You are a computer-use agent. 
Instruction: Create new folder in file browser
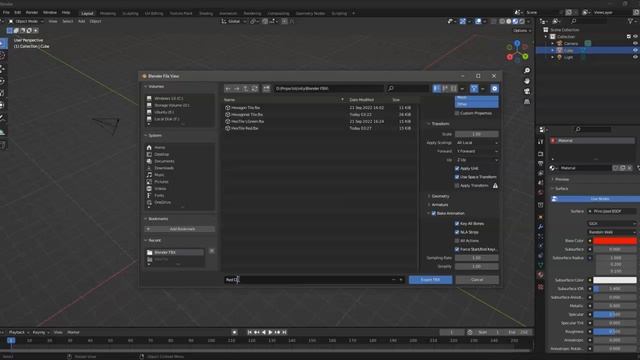click(266, 89)
